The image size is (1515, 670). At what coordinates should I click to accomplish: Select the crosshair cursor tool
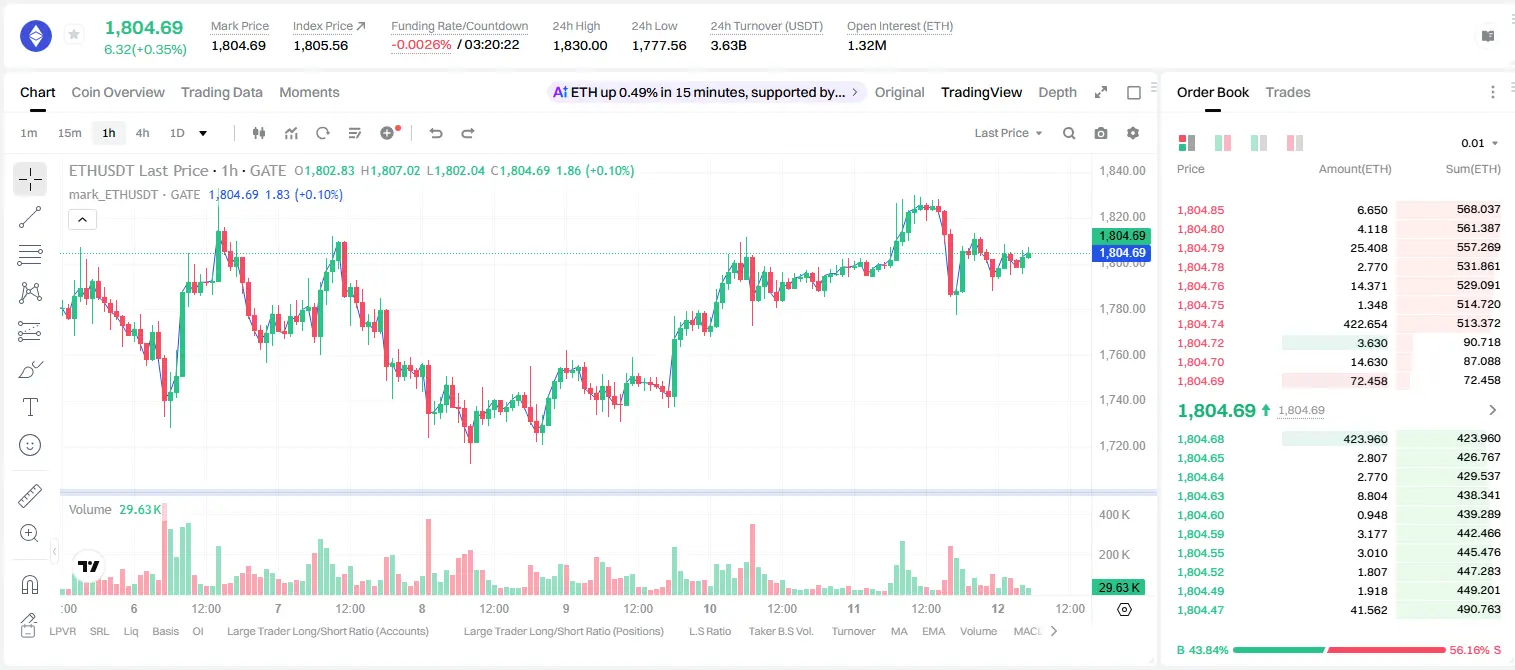click(x=30, y=180)
